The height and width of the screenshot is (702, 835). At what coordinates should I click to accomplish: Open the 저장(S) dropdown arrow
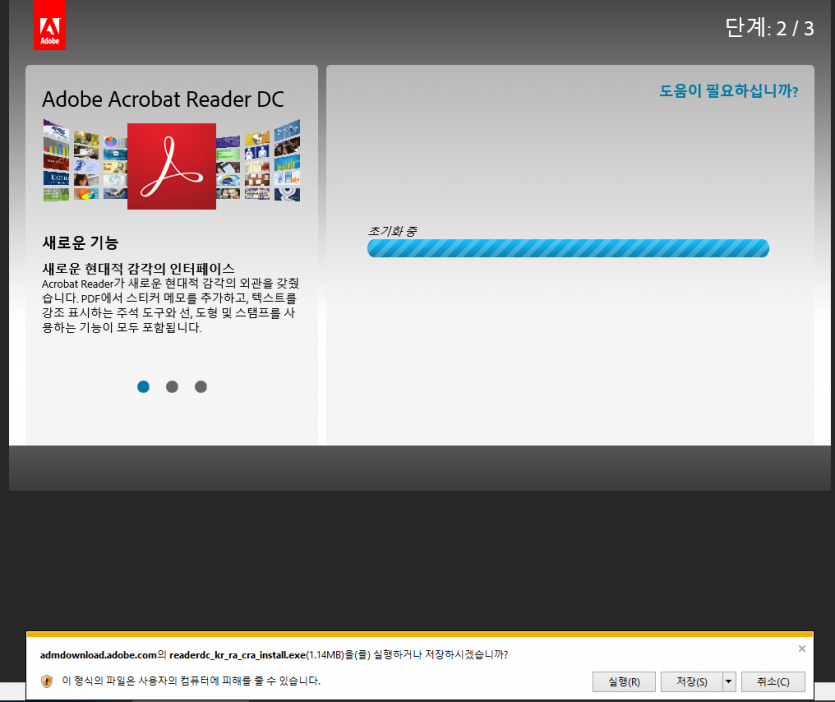729,681
